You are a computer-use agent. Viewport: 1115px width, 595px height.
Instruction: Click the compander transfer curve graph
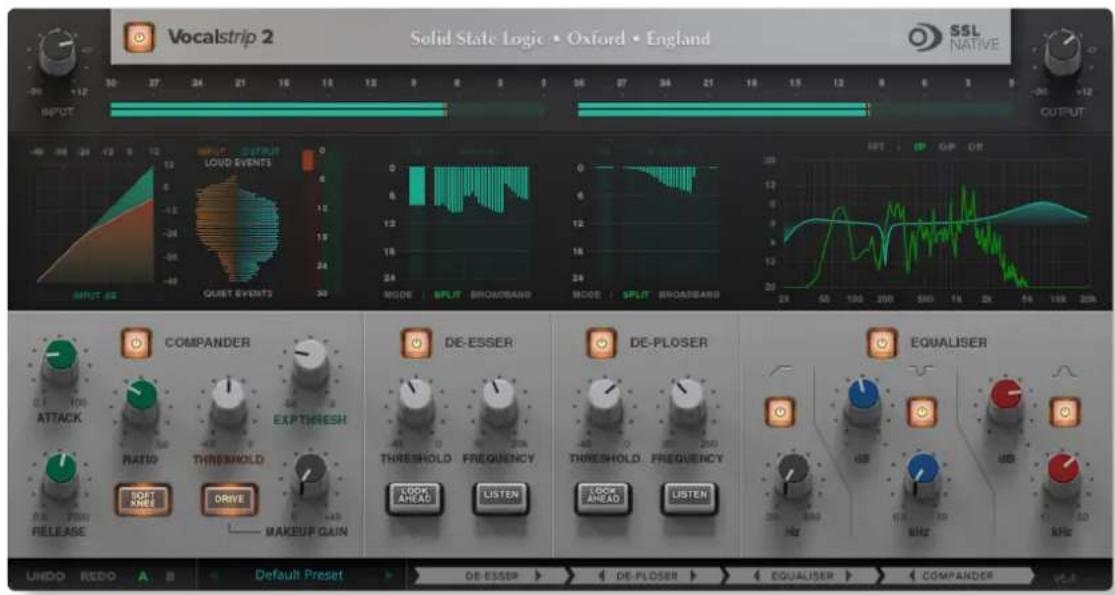point(95,225)
